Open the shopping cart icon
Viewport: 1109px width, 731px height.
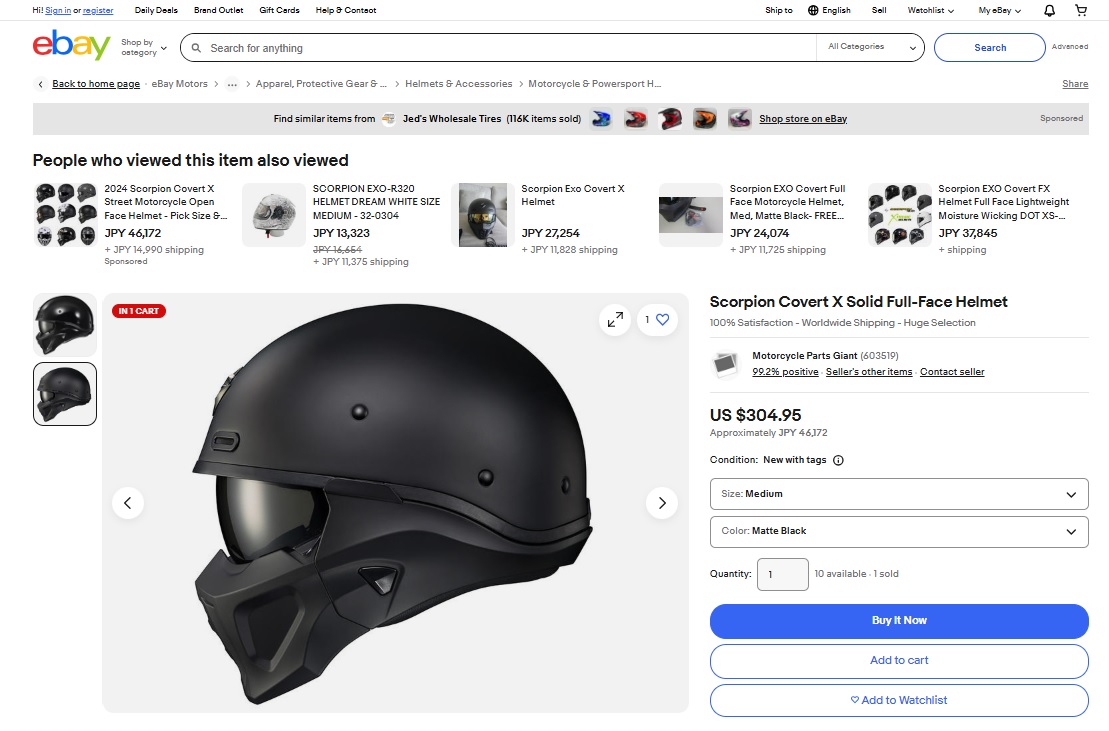[1081, 11]
